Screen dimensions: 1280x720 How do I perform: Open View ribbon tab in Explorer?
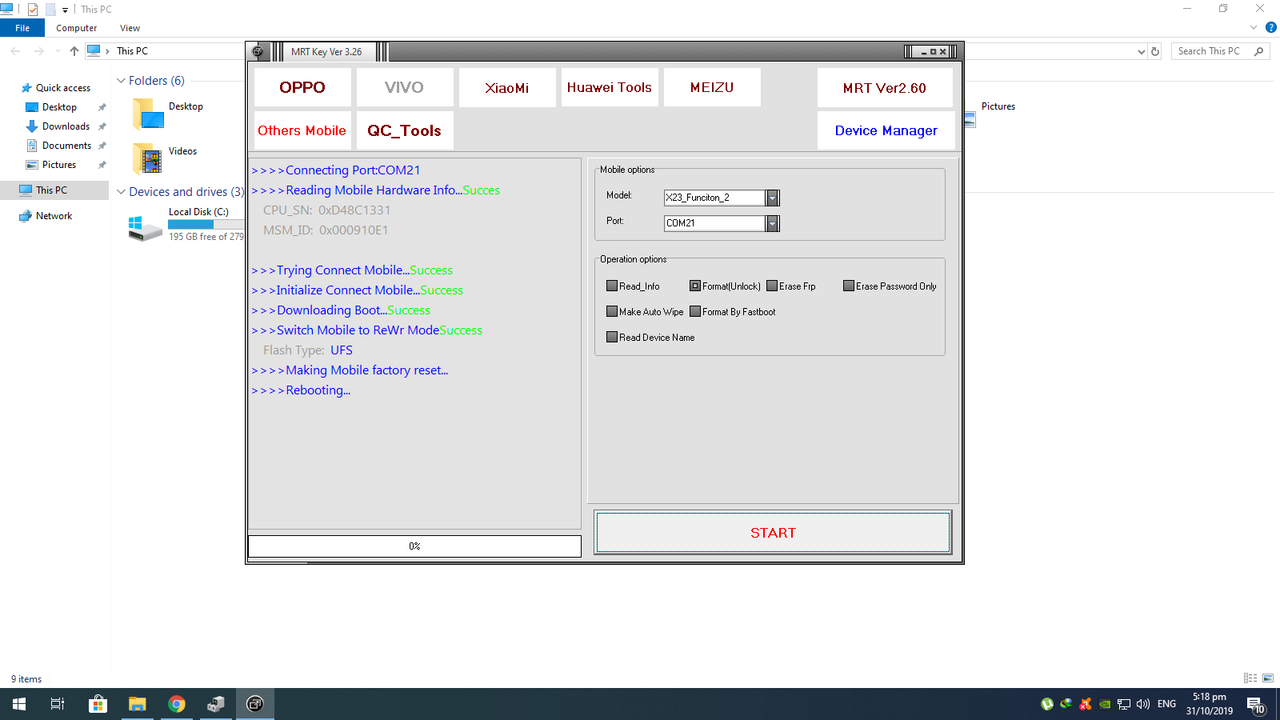[130, 28]
